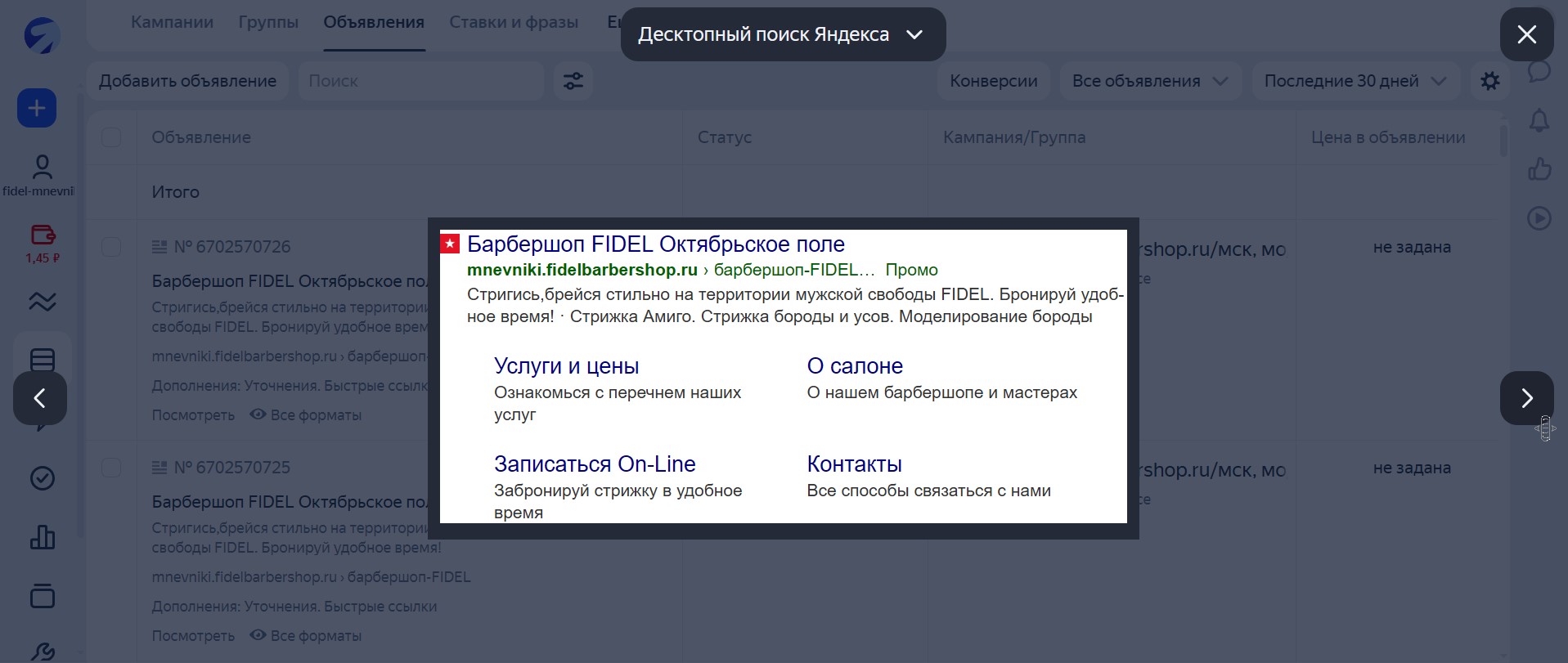Open the bar chart statistics sidebar icon

pos(43,537)
